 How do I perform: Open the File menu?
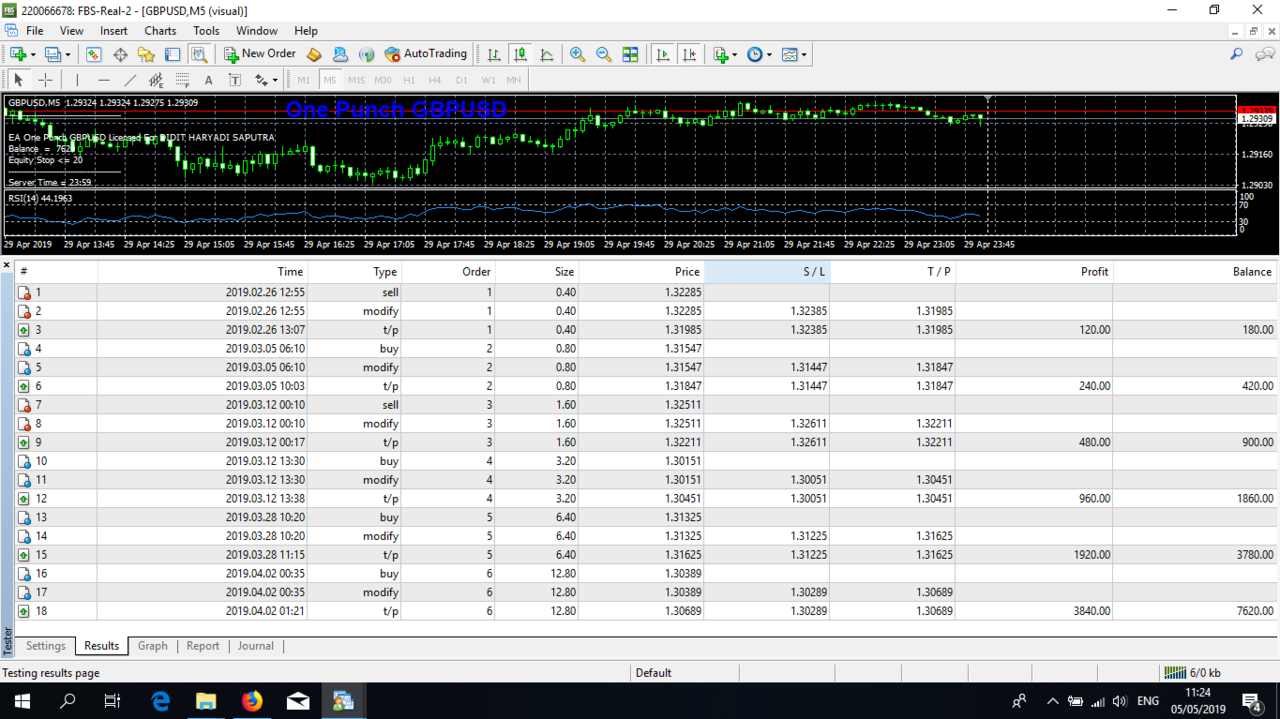tap(35, 31)
